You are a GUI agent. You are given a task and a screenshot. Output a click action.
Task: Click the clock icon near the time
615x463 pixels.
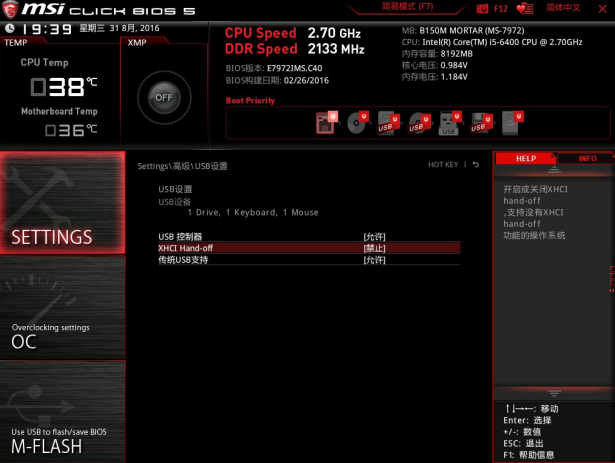tap(10, 28)
